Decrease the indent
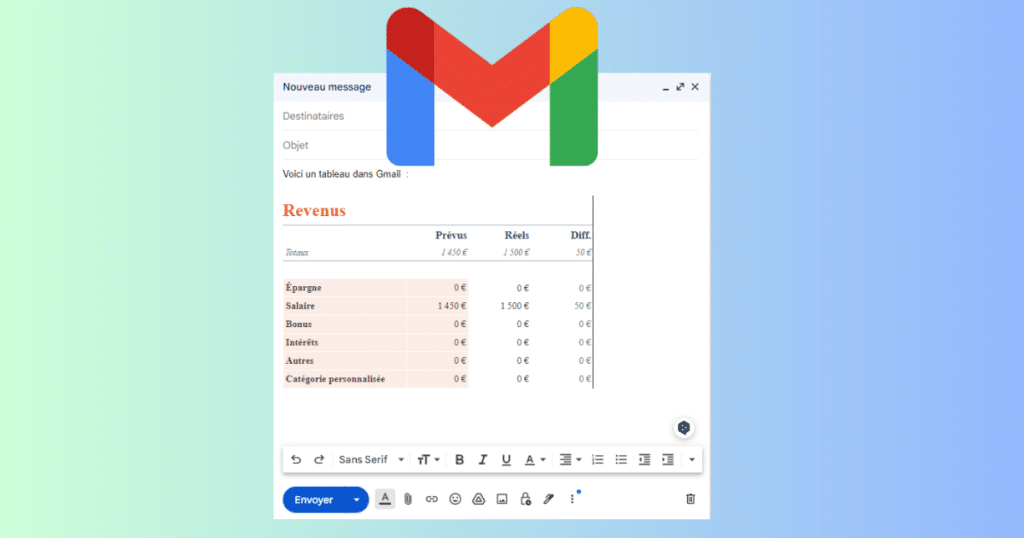1024x538 pixels. pos(645,460)
